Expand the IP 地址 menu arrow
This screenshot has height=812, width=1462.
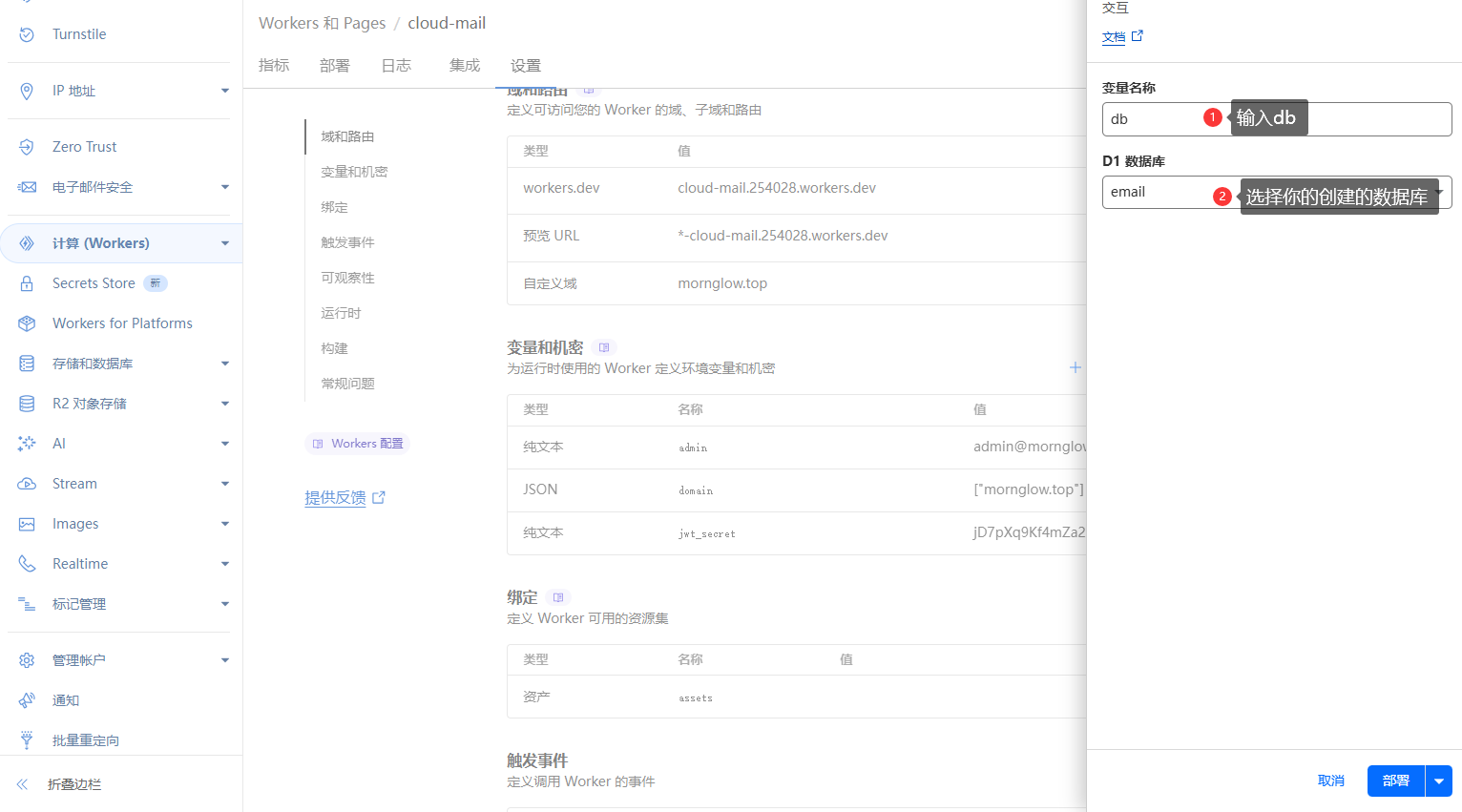coord(225,91)
